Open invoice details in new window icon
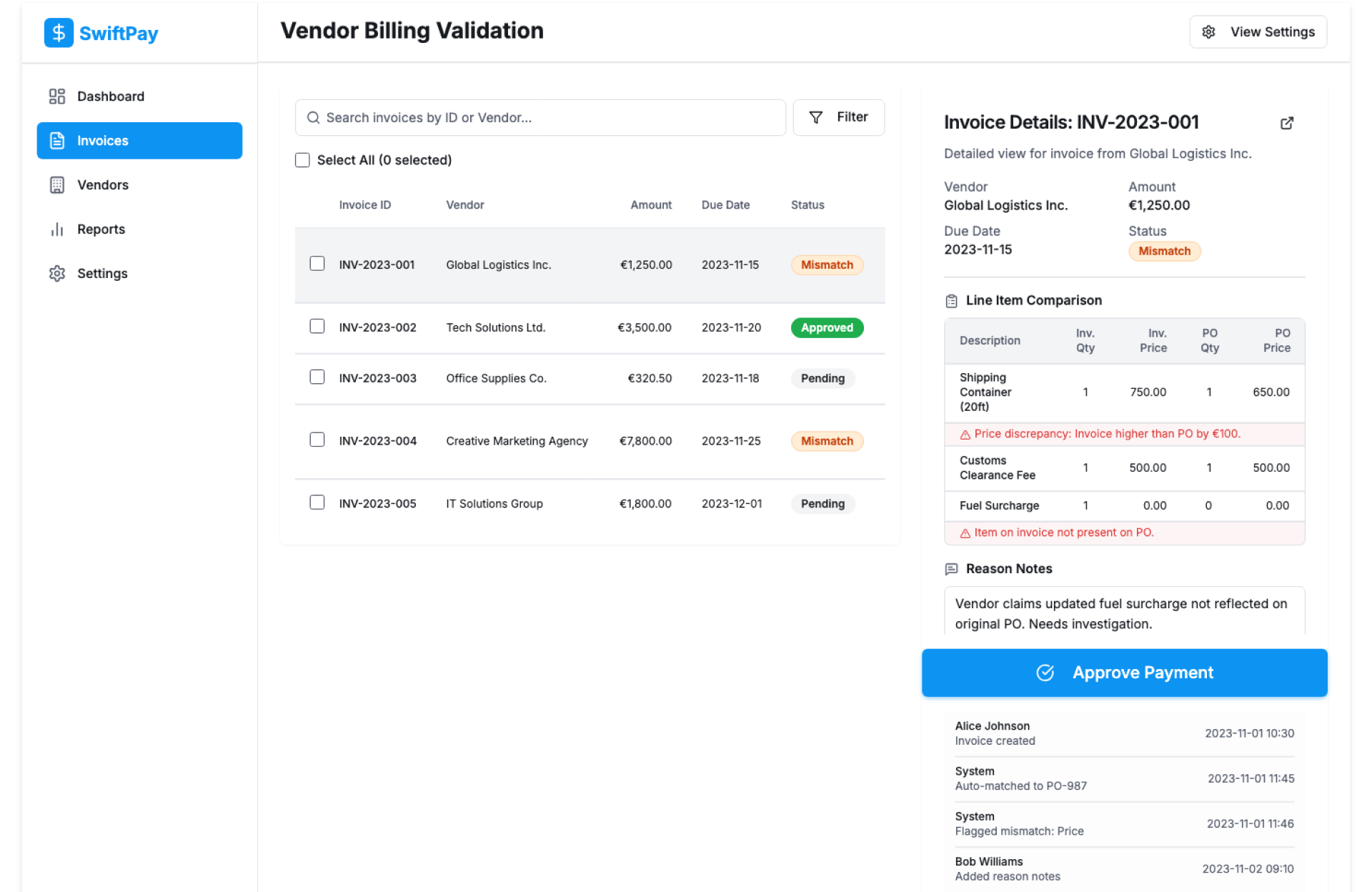Image resolution: width=1372 pixels, height=892 pixels. 1286,123
